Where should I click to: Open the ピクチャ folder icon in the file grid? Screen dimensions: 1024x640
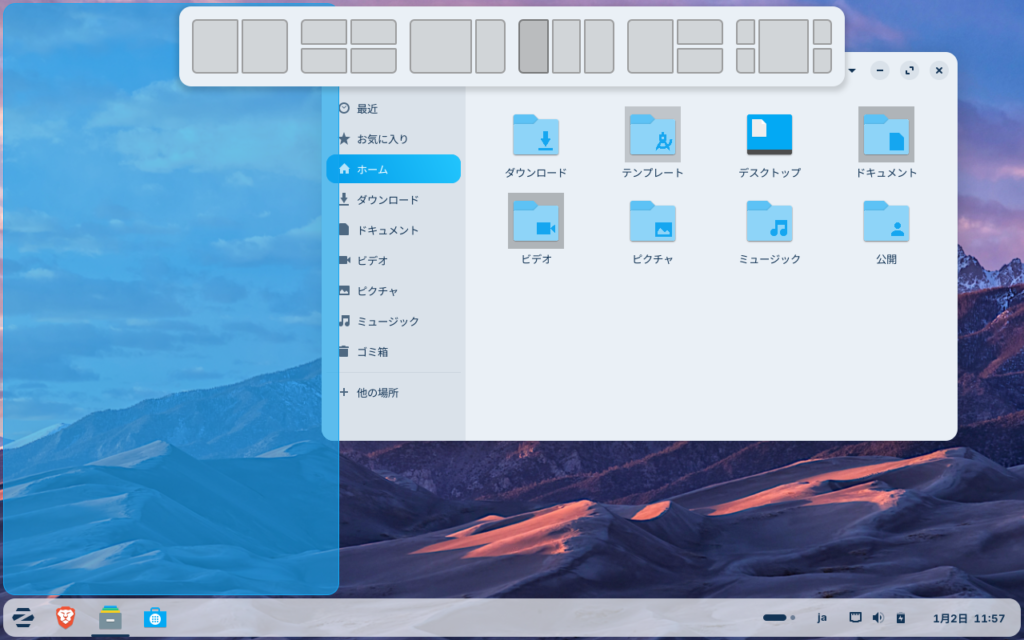click(x=652, y=221)
